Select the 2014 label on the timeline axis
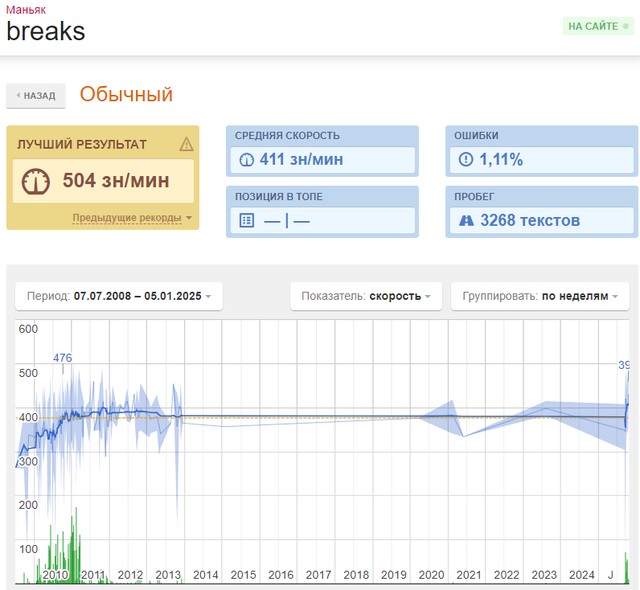 (205, 575)
